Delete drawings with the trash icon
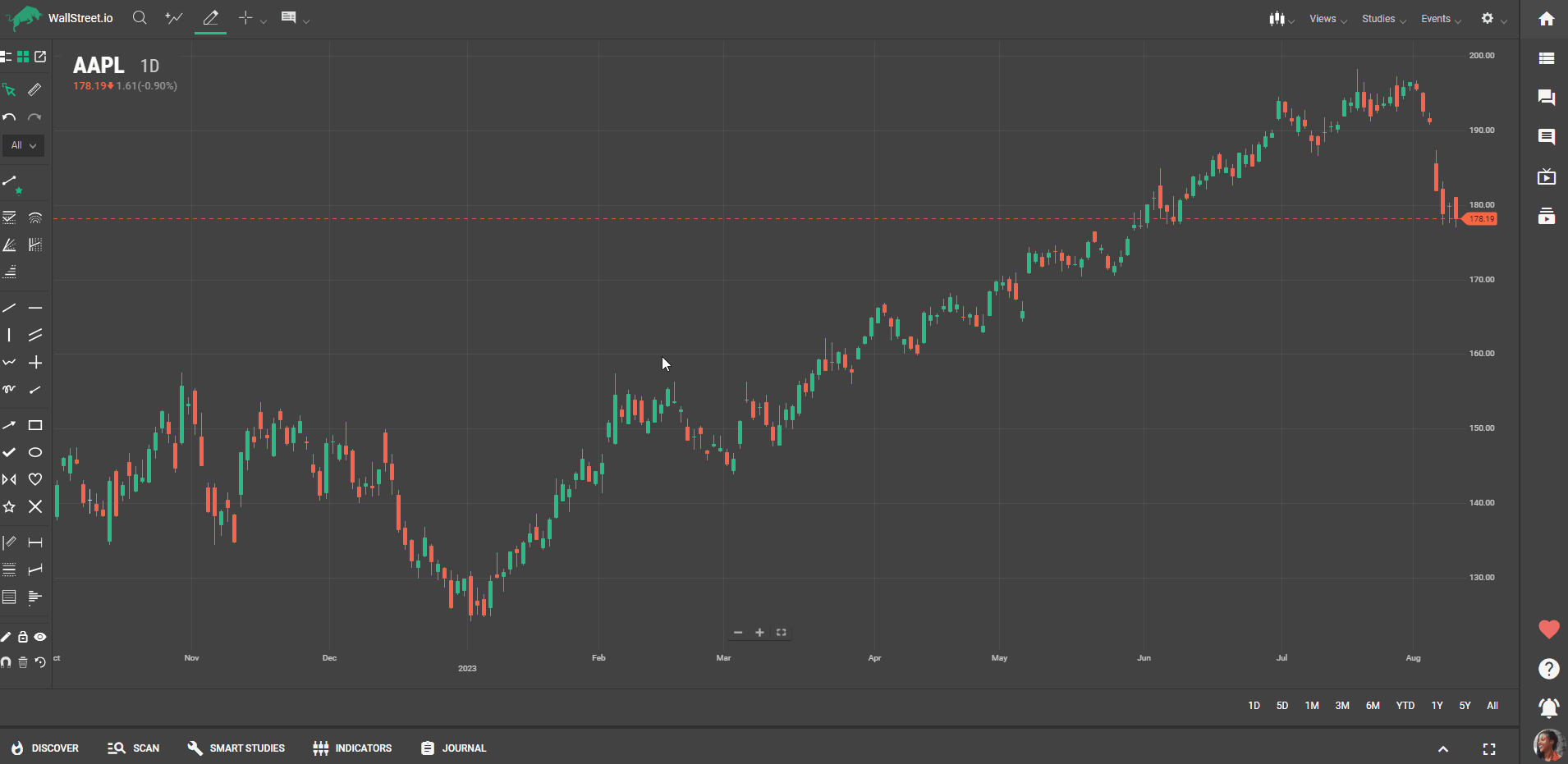The height and width of the screenshot is (764, 1568). (23, 662)
